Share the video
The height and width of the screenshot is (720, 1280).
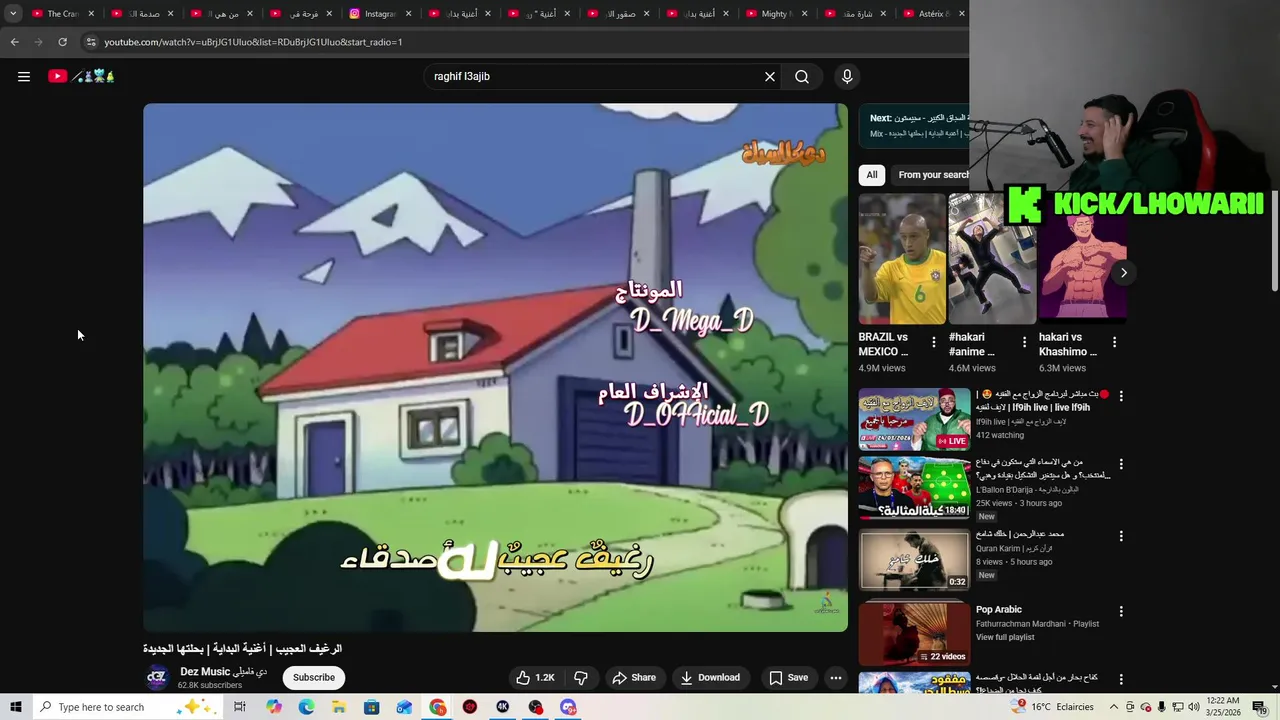pyautogui.click(x=634, y=677)
